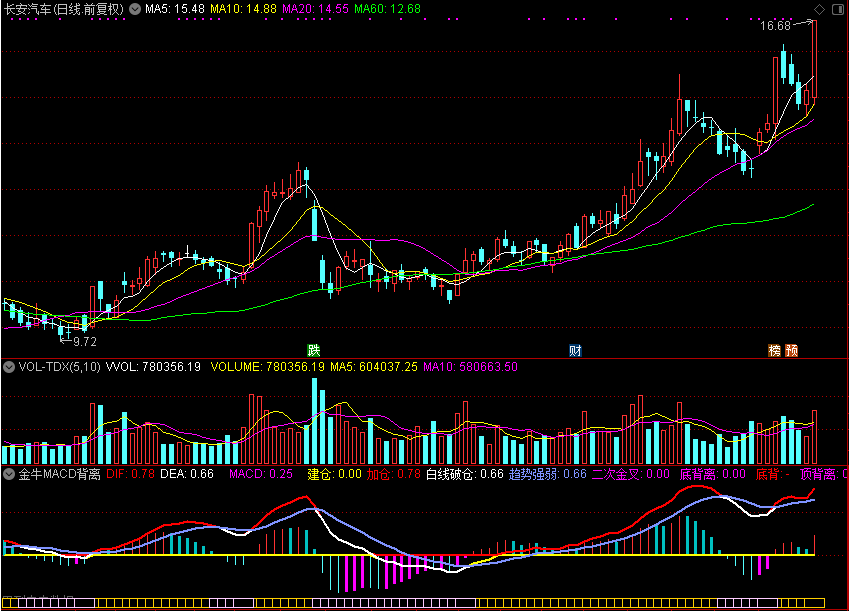Click the MA10: 14.88 indicator label
Viewport: 849px width, 611px height.
coord(243,9)
